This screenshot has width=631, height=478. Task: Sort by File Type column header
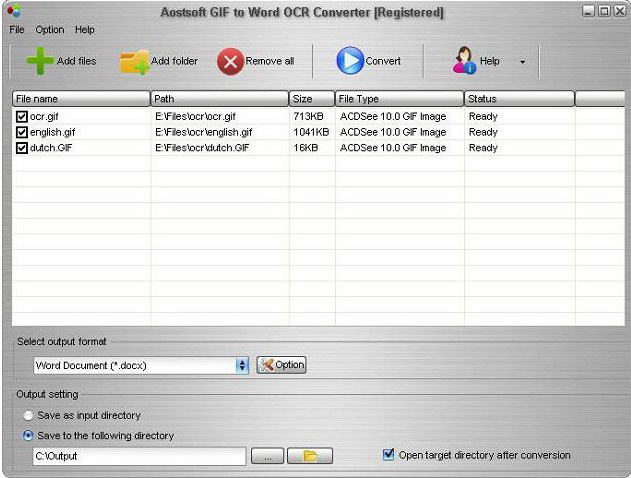(399, 99)
